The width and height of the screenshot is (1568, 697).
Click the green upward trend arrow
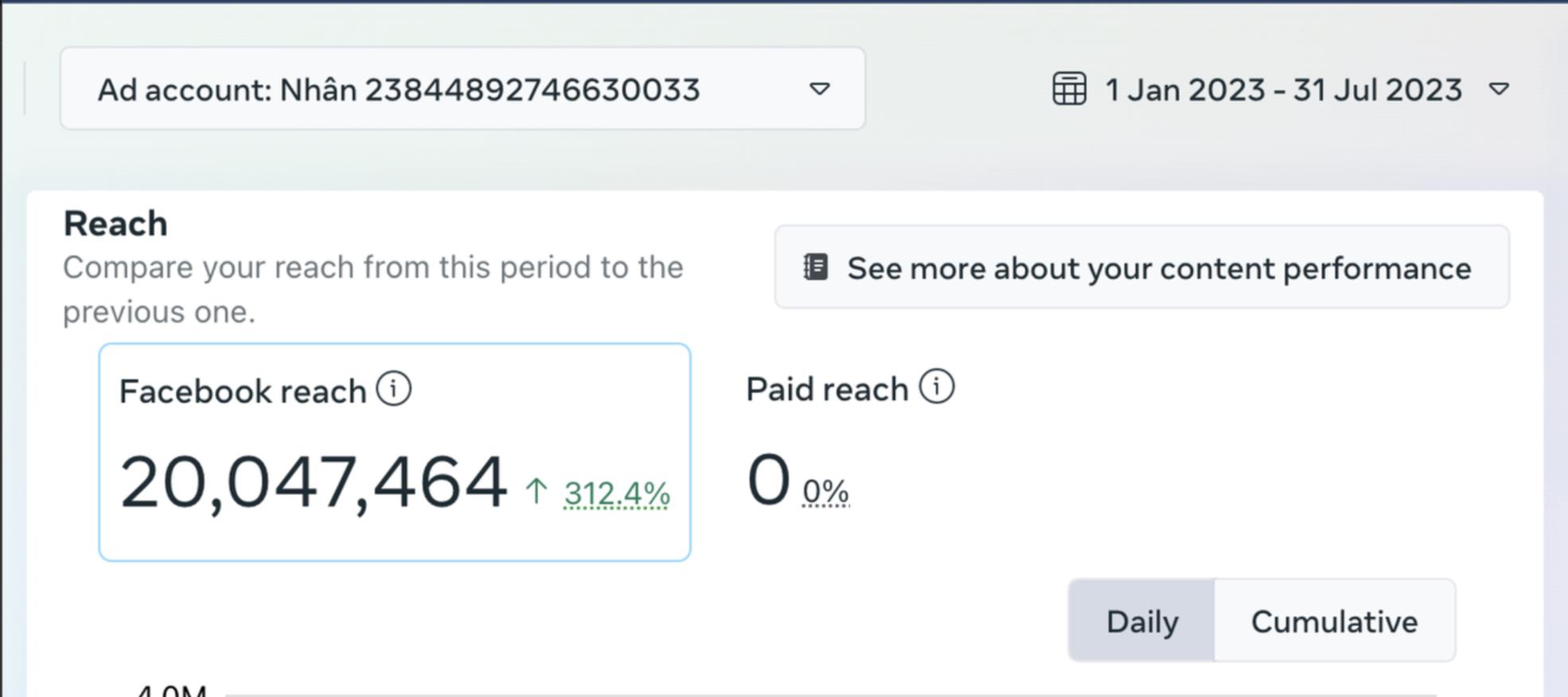point(536,491)
